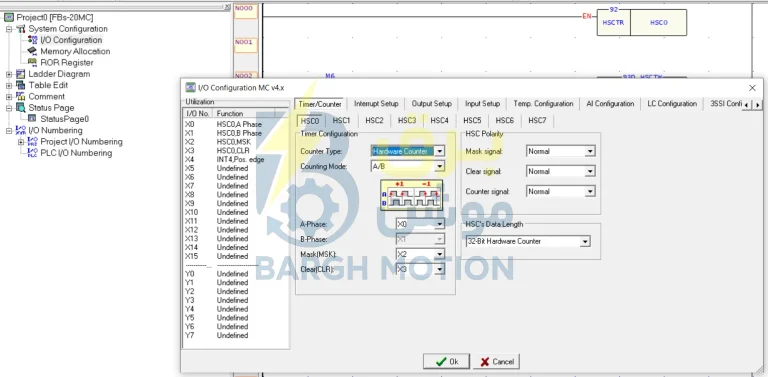Click the Comment node icon
Viewport: 768px width, 377px height.
click(21, 96)
